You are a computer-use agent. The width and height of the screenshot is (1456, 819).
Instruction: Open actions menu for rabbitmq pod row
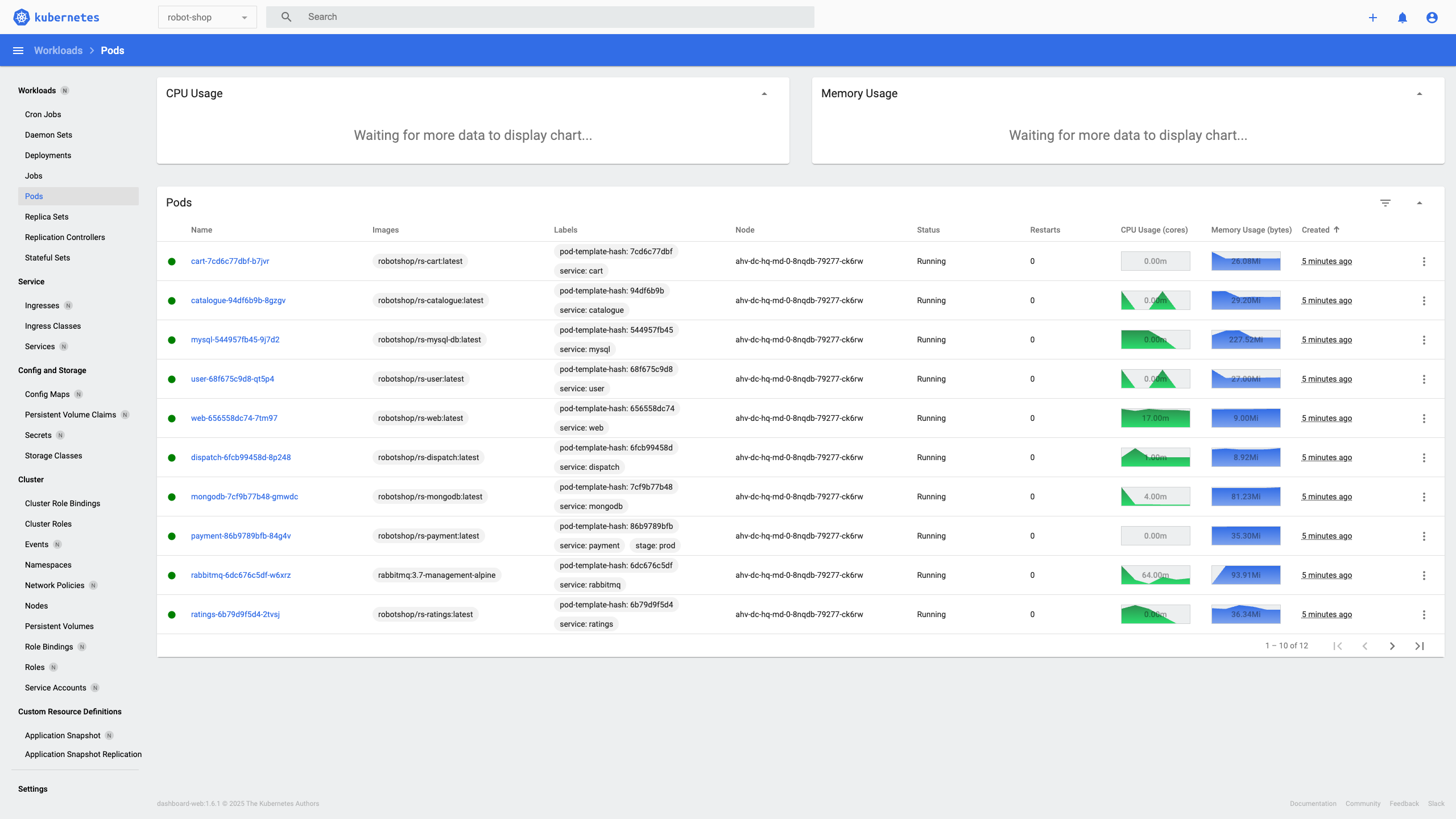point(1424,576)
